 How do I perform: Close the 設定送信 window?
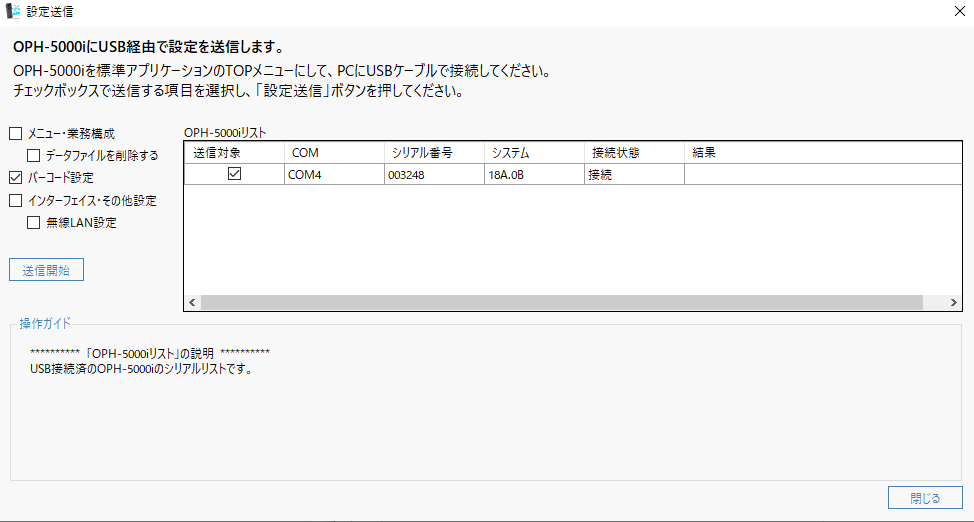click(958, 11)
